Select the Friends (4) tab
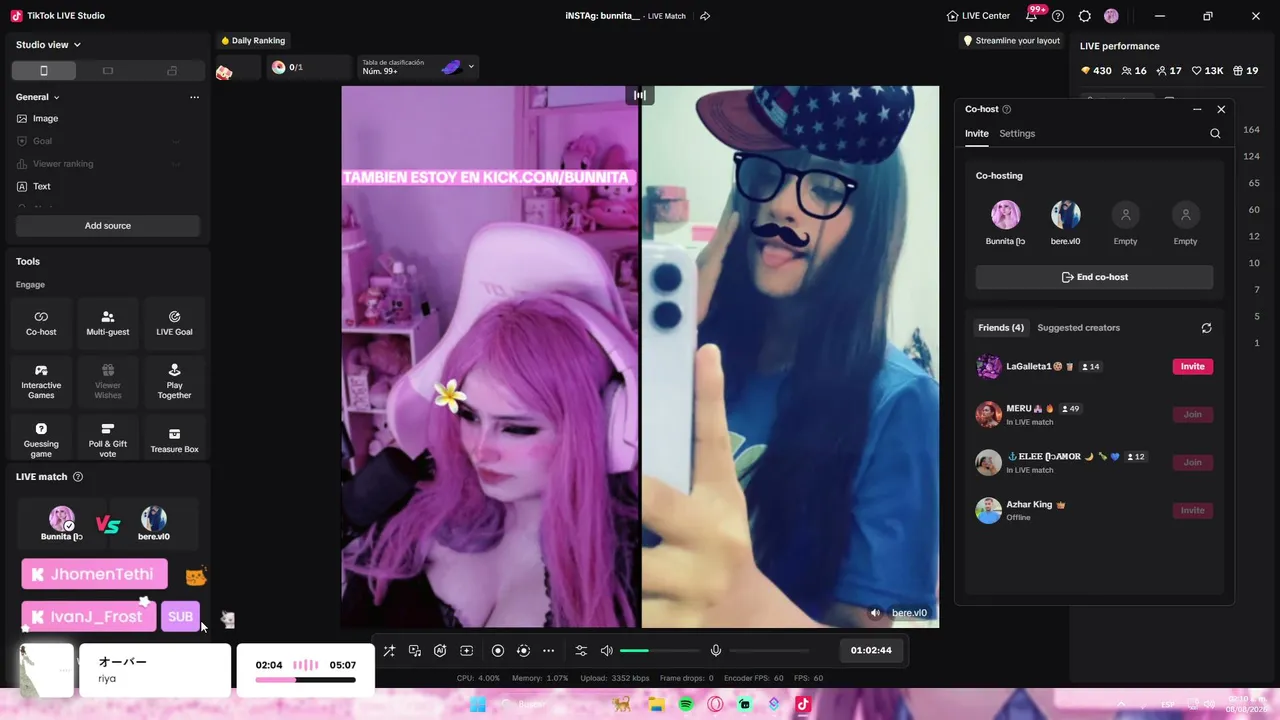This screenshot has width=1280, height=720. [x=1001, y=328]
